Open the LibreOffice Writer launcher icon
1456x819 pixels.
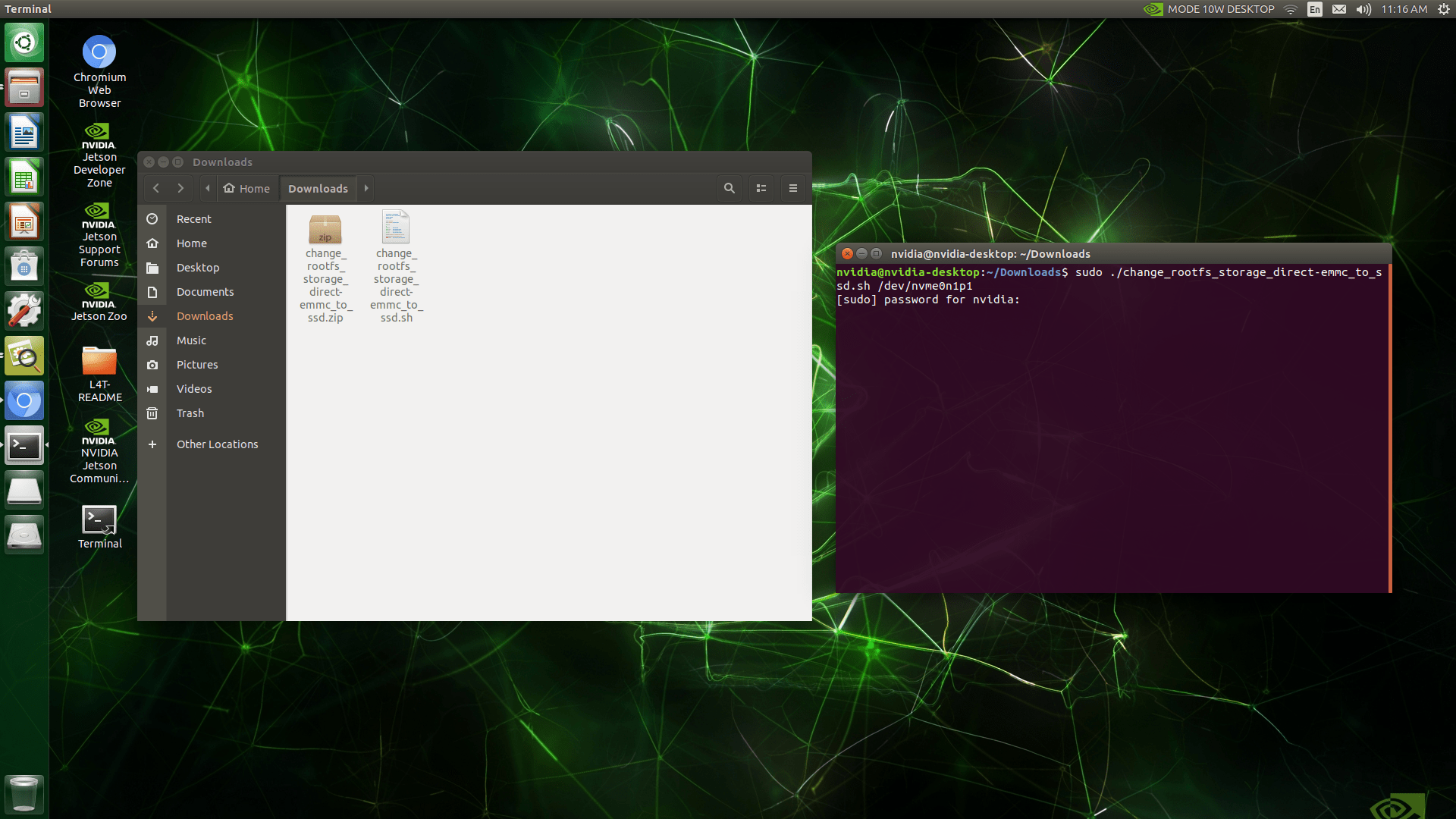click(x=24, y=133)
